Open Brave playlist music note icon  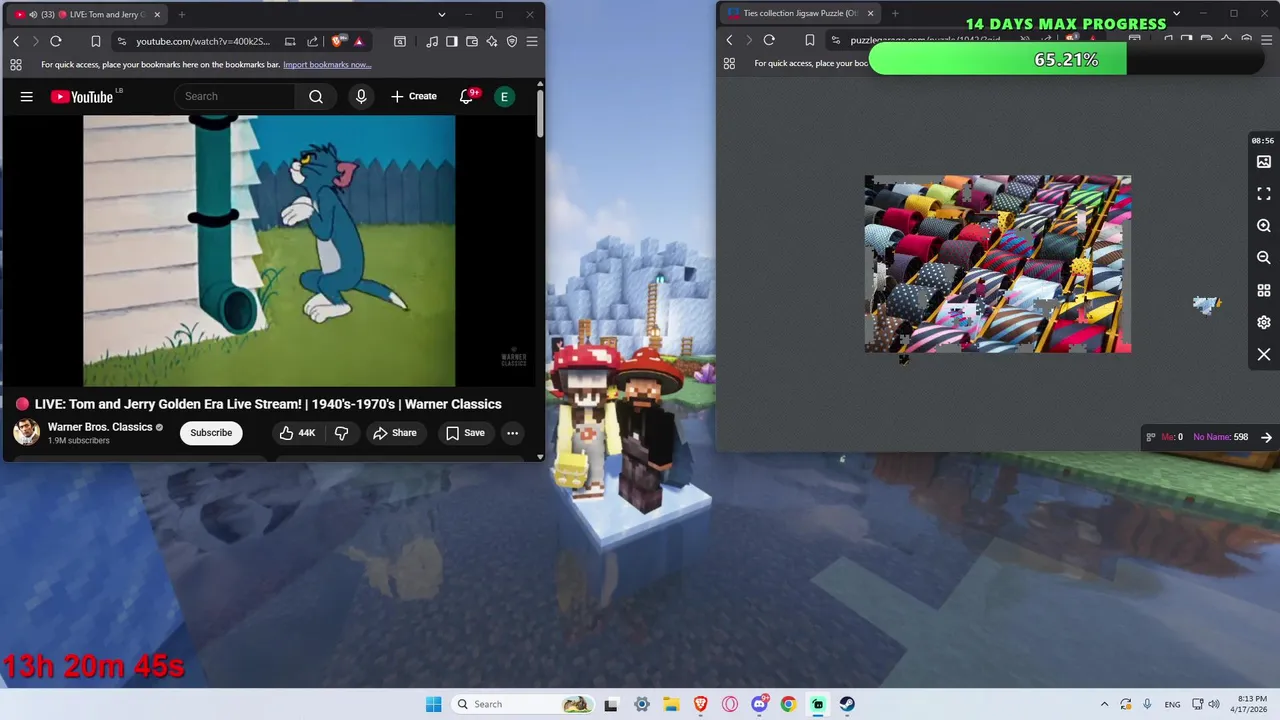click(x=432, y=41)
